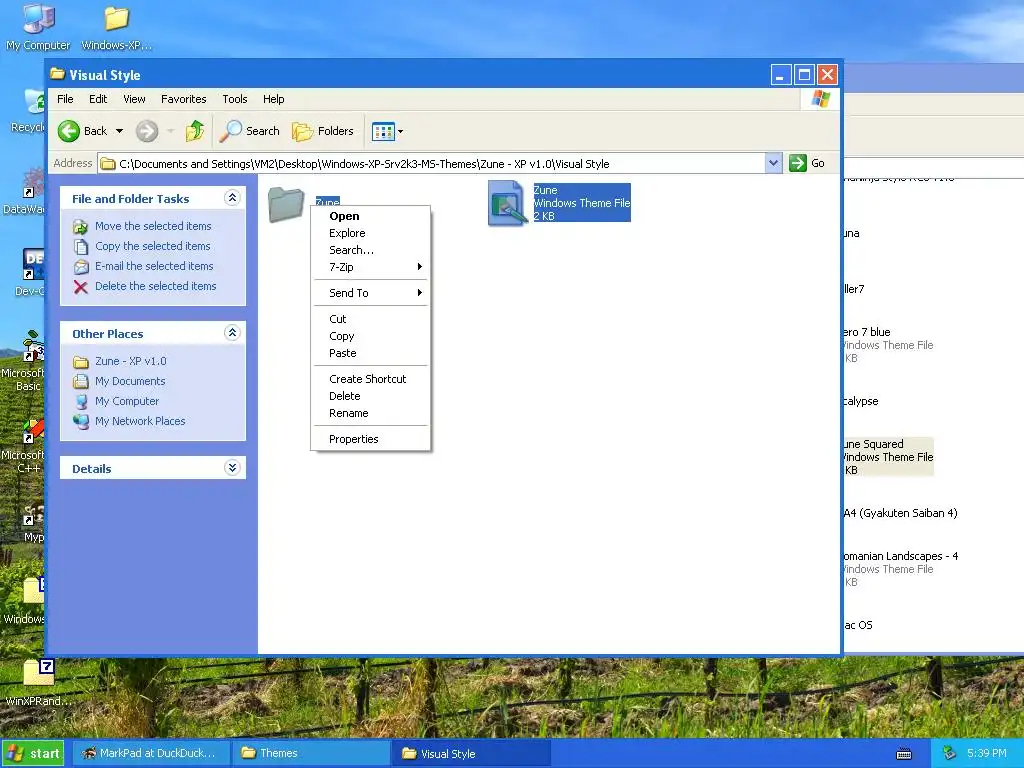The width and height of the screenshot is (1024, 768).
Task: Click Move the selected items
Action: tap(153, 226)
